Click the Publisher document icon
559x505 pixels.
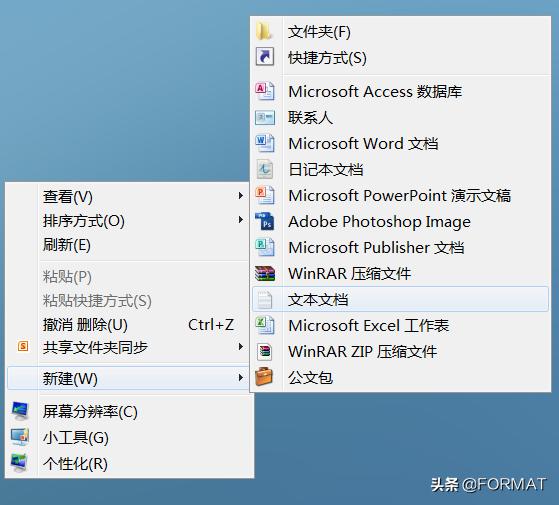(x=265, y=247)
